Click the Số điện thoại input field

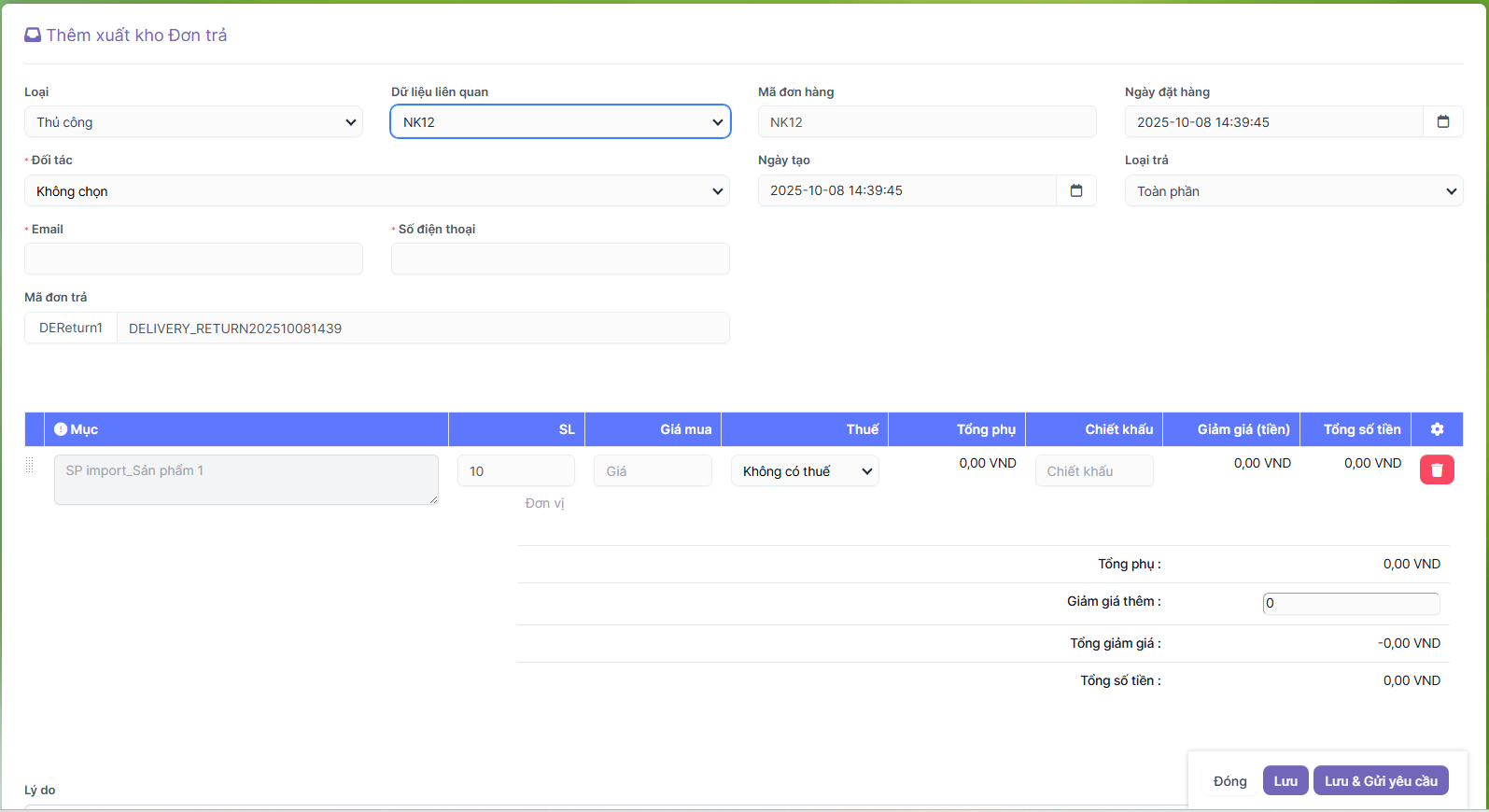tap(560, 259)
